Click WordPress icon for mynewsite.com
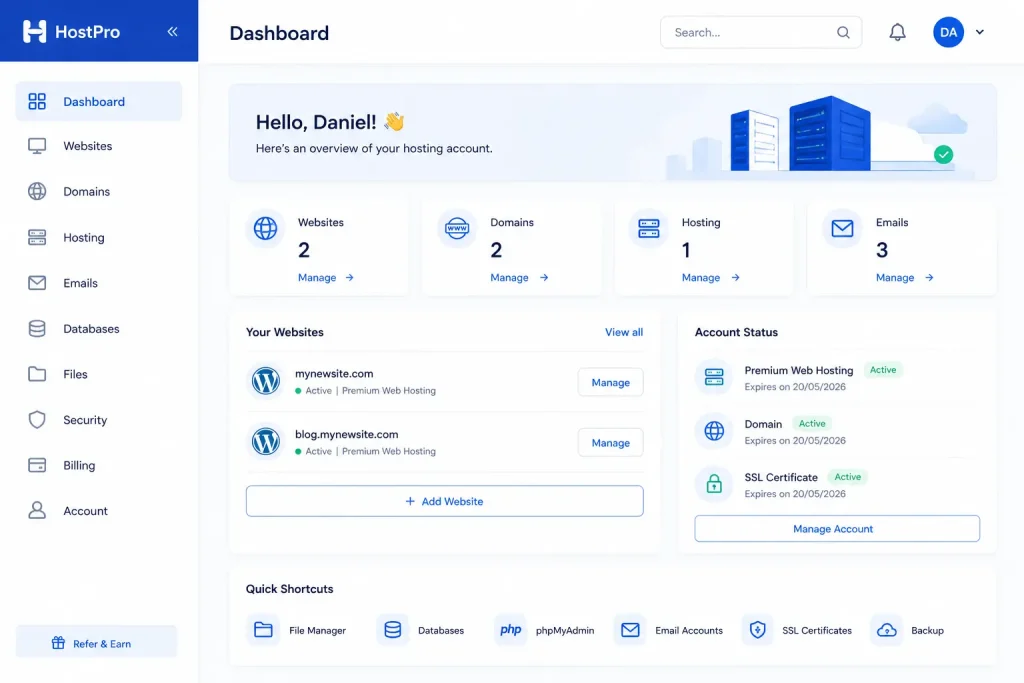The image size is (1024, 683). coord(266,381)
